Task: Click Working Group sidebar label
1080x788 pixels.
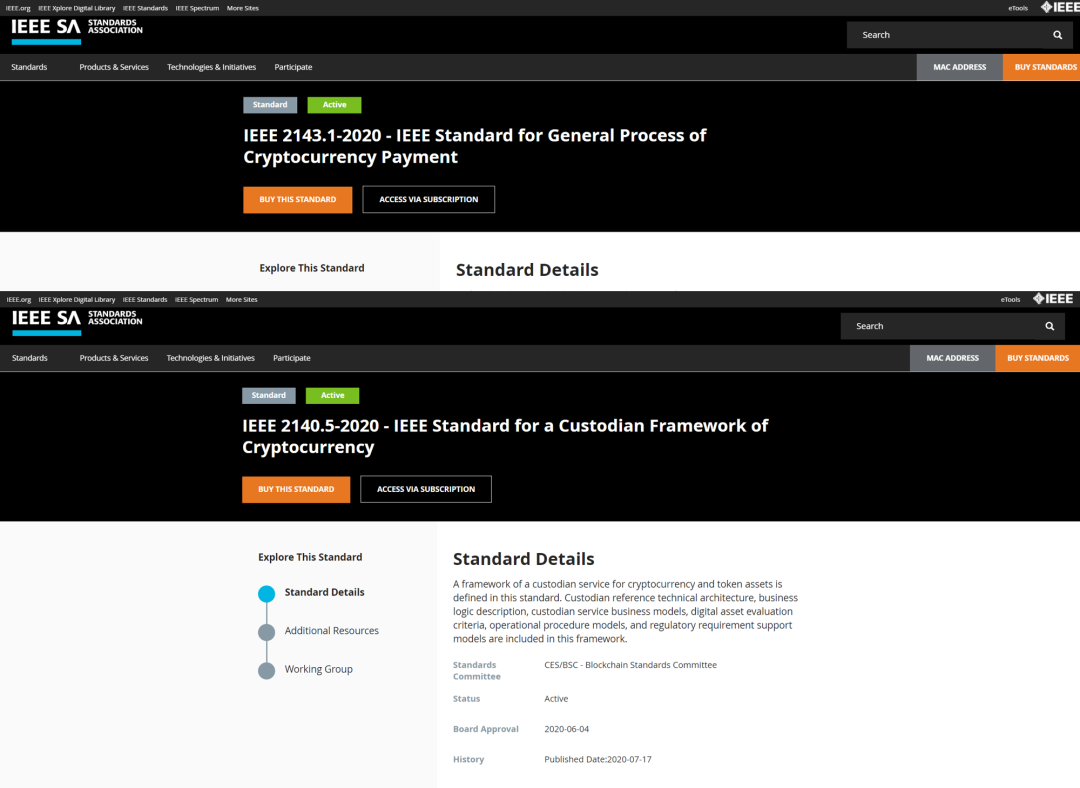Action: tap(318, 670)
